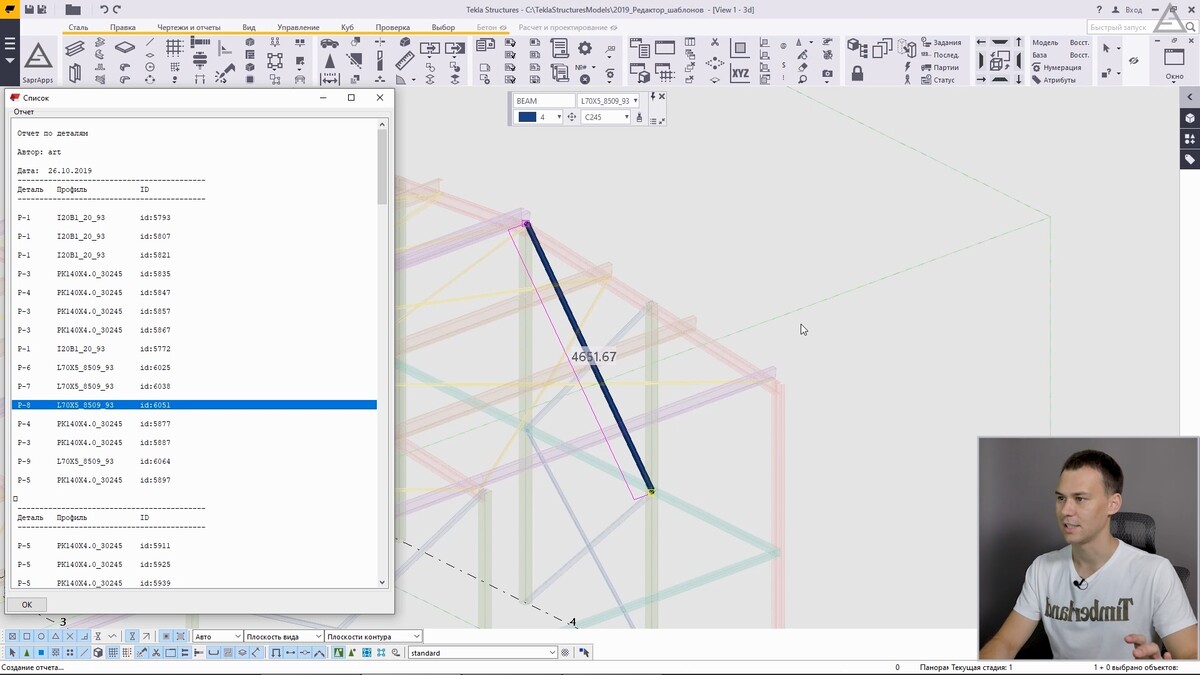Select the measuring ruler tool

404,60
